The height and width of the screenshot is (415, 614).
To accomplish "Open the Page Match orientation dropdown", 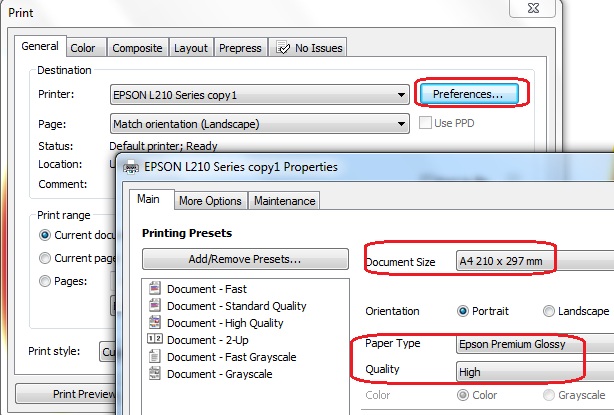I will [260, 124].
